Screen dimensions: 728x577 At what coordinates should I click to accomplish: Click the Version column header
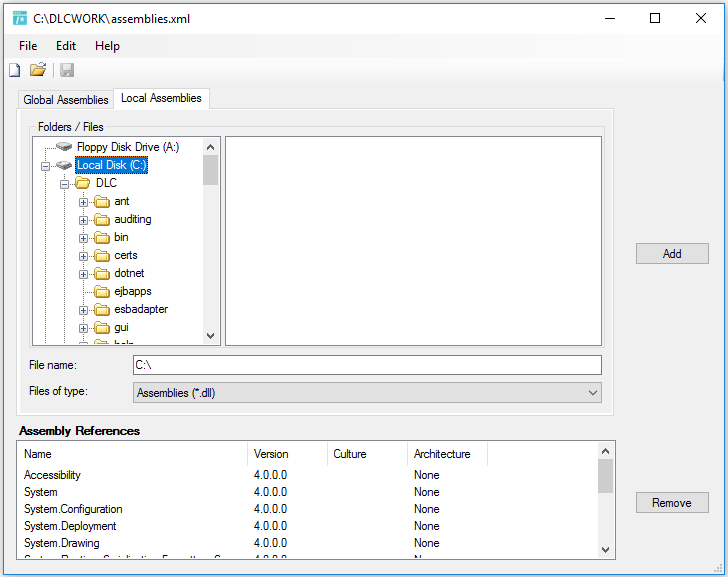tap(287, 454)
